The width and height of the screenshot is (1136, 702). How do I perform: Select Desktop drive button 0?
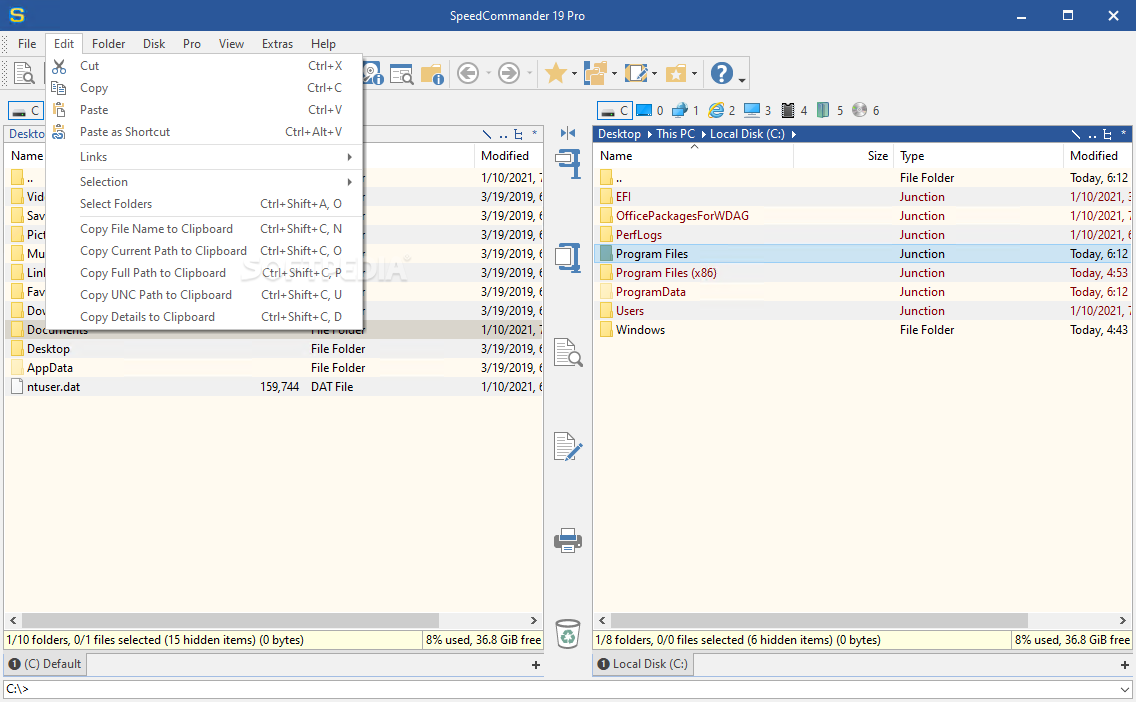click(x=650, y=111)
